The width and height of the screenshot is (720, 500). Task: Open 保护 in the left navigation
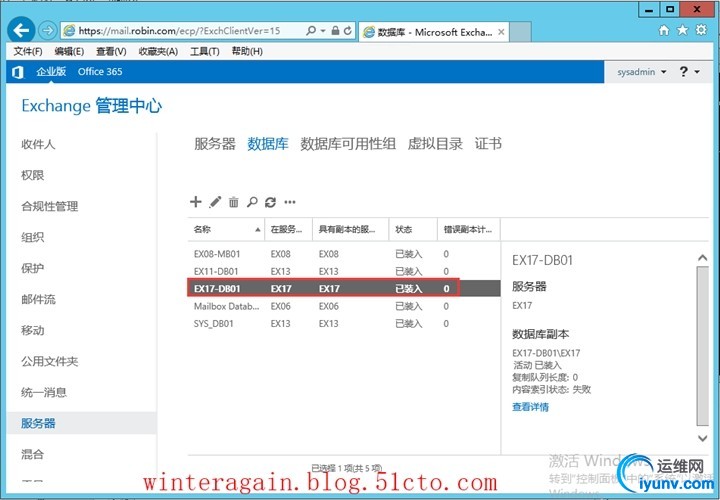point(33,268)
